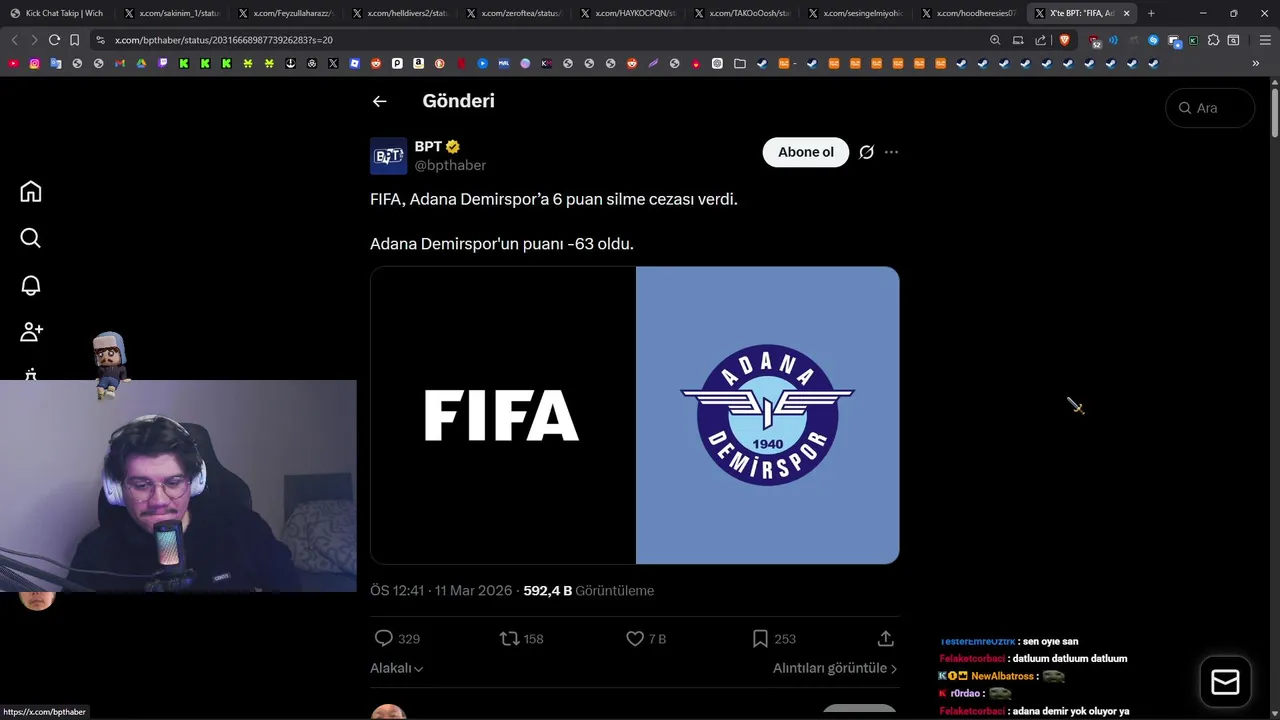The width and height of the screenshot is (1280, 720).
Task: Go to X Home via house icon
Action: tap(31, 191)
